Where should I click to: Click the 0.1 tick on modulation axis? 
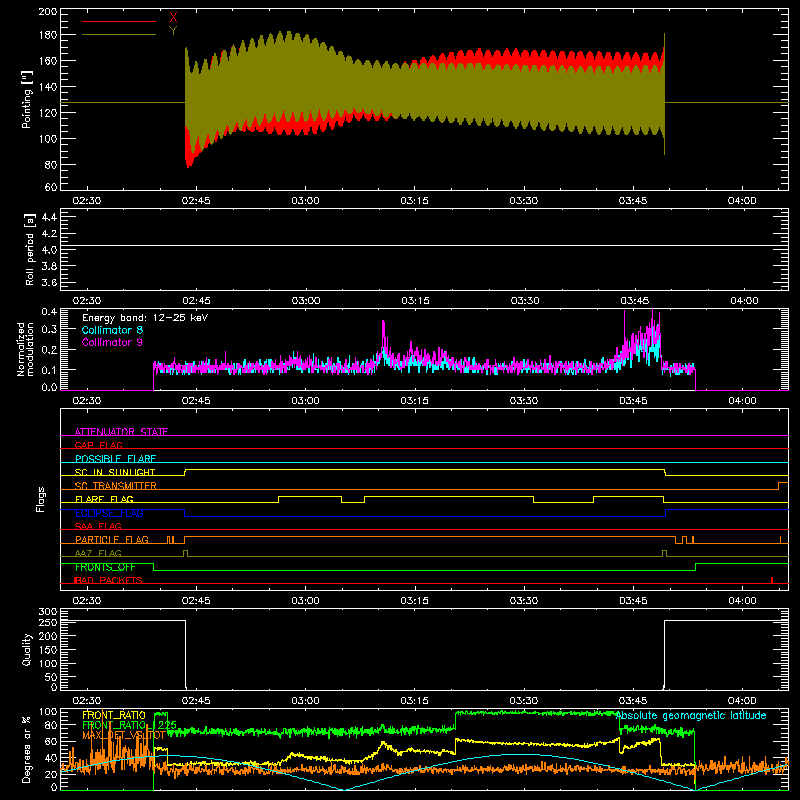pyautogui.click(x=49, y=369)
